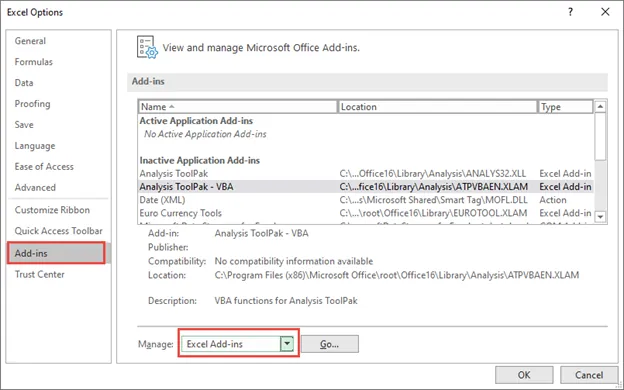Click the VBA functions description text
624x390 pixels.
pyautogui.click(x=286, y=300)
